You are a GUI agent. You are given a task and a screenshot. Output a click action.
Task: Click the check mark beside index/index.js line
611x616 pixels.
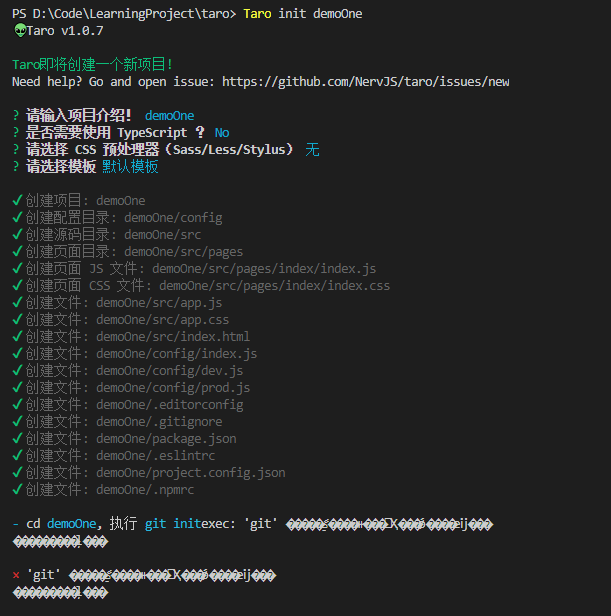point(17,268)
